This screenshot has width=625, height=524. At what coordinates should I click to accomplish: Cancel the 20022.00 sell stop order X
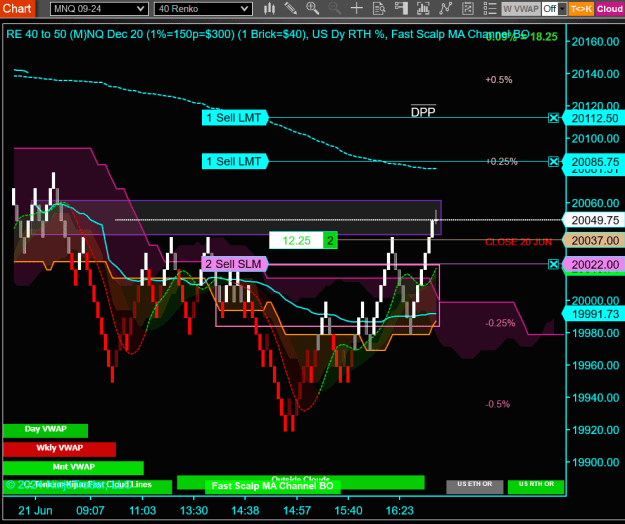(x=553, y=264)
